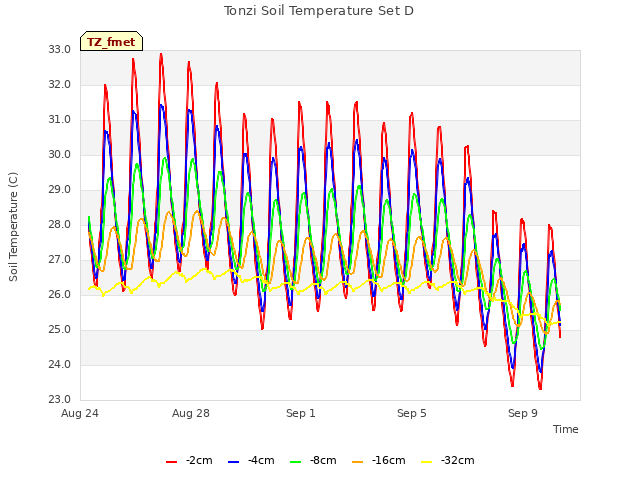Screen dimensions: 640x480
Task: Click the 24.0 y-axis tick label
Action: 59,364
